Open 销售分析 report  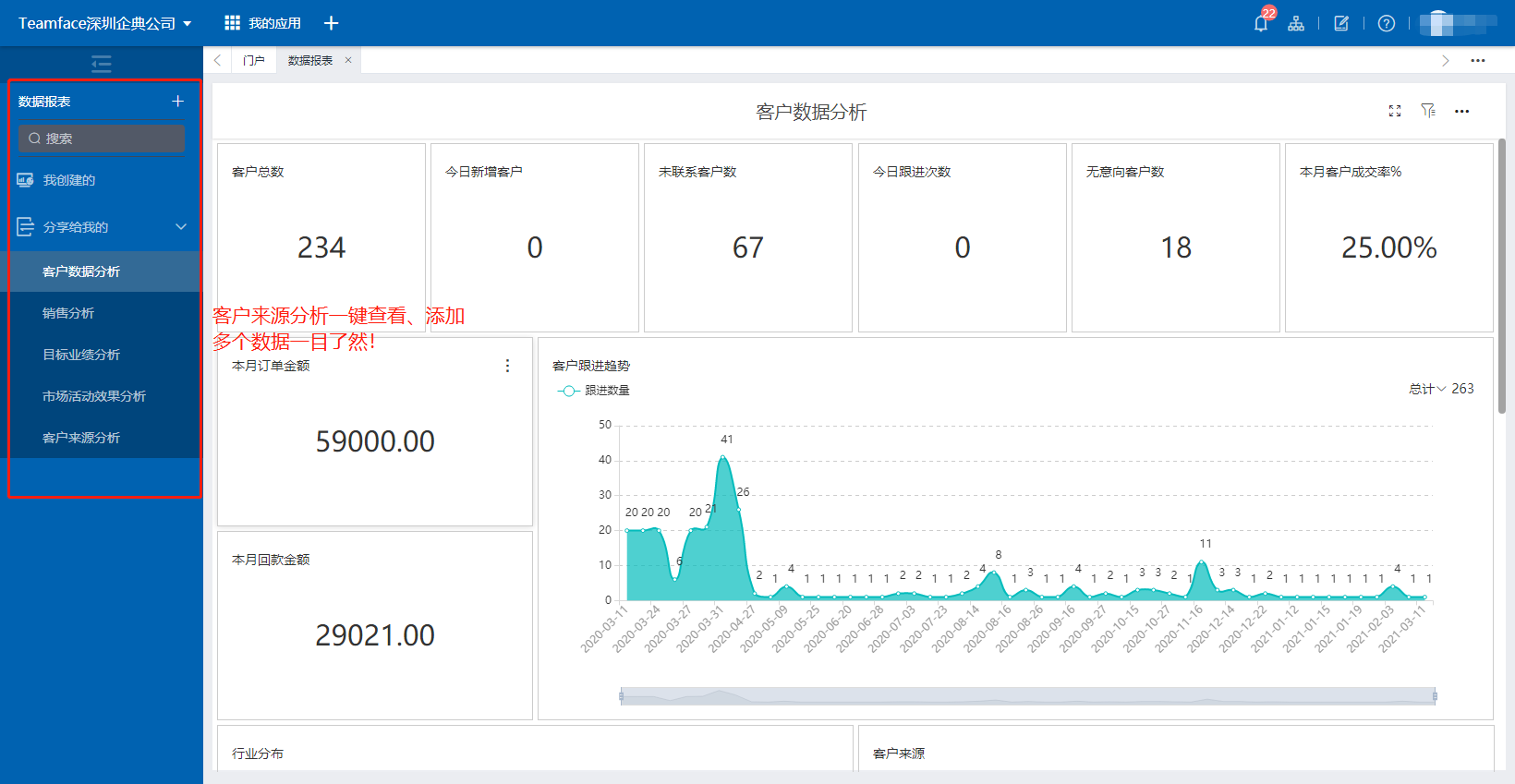pos(68,313)
